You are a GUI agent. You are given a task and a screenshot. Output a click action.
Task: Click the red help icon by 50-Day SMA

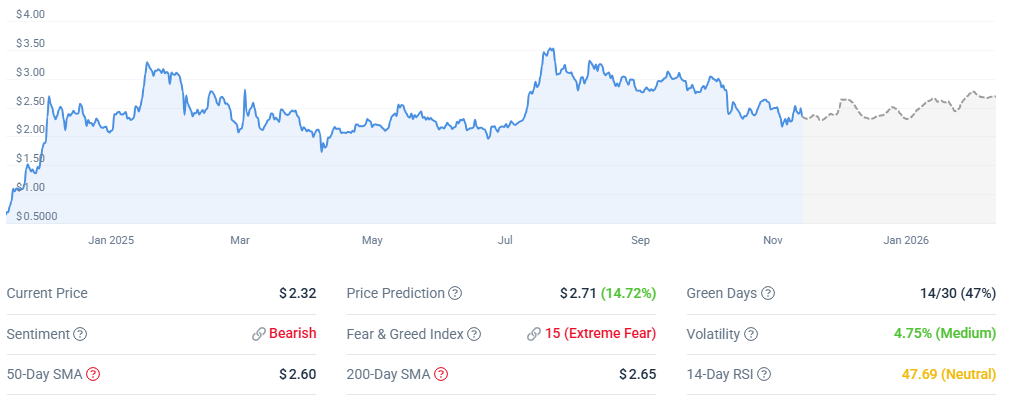tap(93, 375)
